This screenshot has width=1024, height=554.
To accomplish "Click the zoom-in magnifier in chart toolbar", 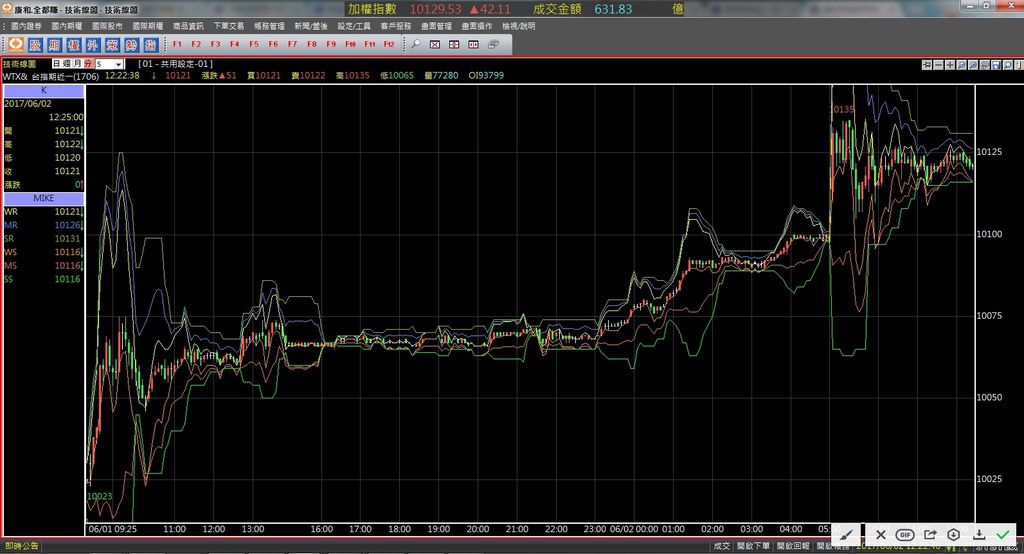I will 973,65.
